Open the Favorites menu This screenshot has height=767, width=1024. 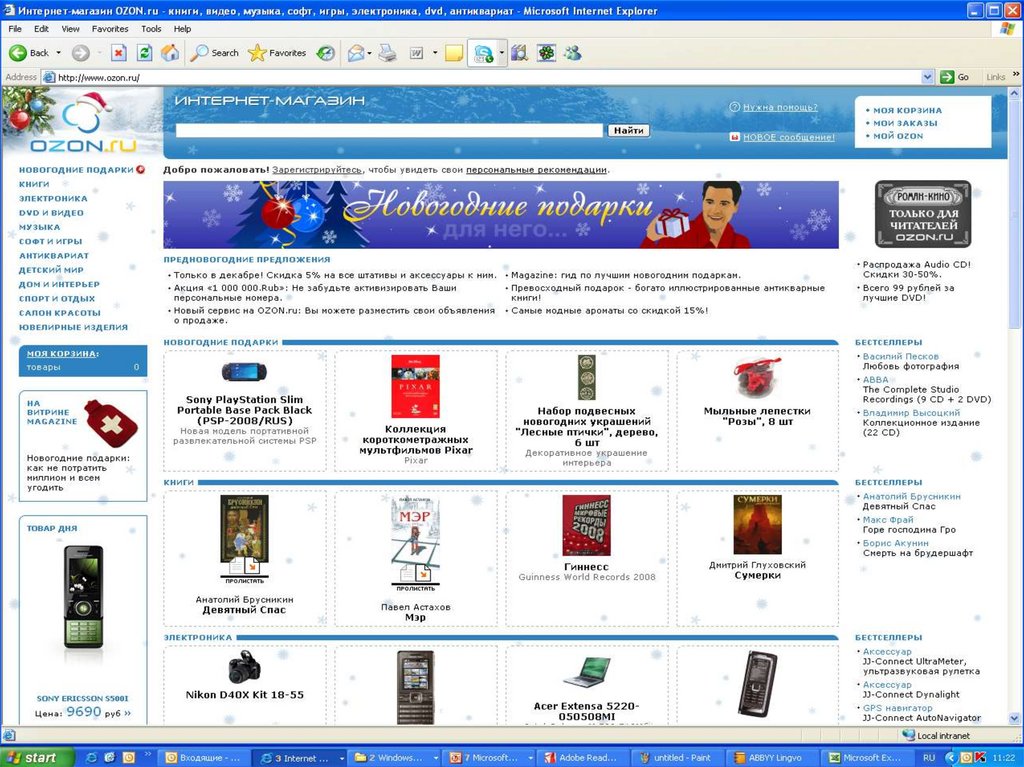click(x=110, y=29)
